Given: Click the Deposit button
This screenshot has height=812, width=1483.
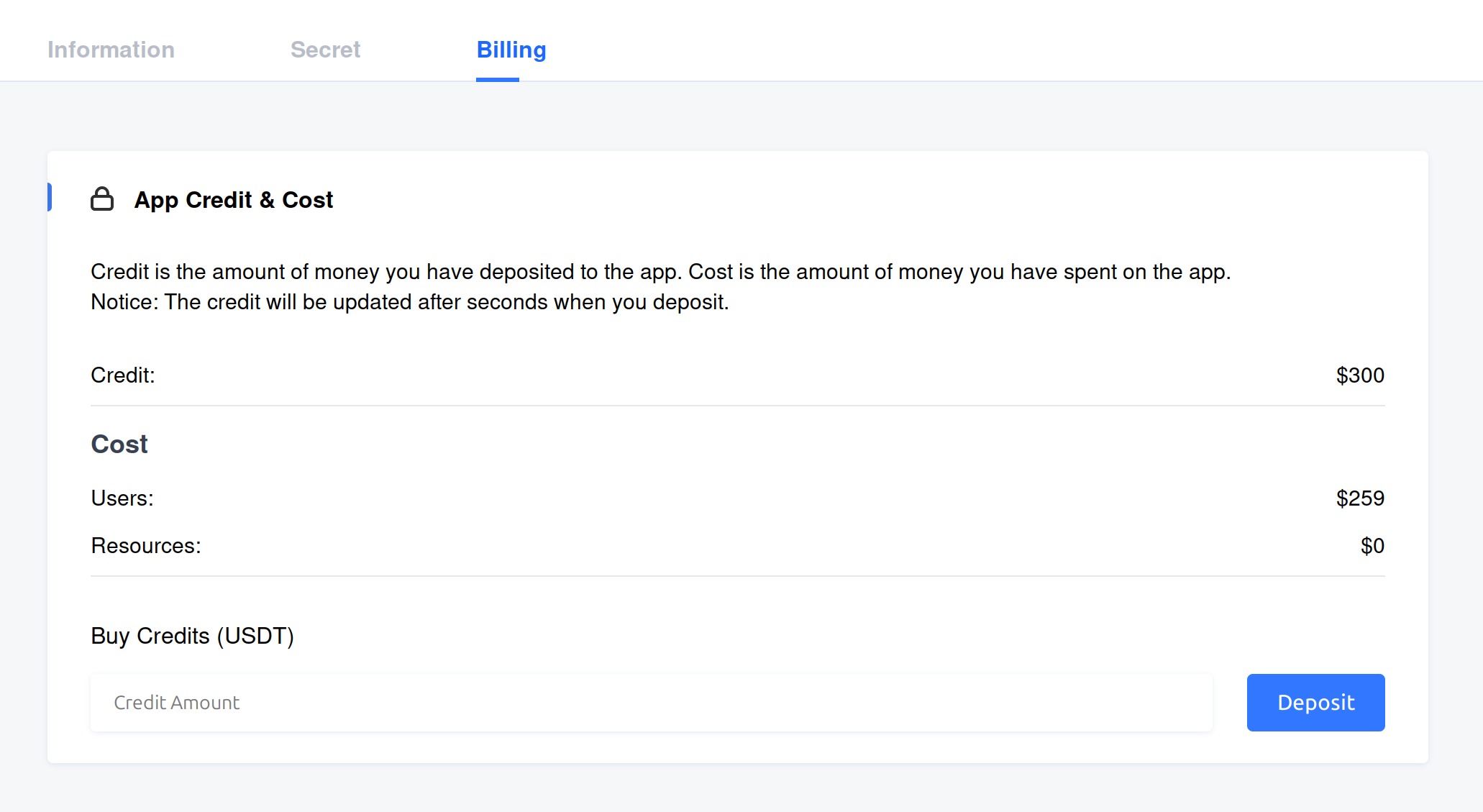Looking at the screenshot, I should [1315, 703].
